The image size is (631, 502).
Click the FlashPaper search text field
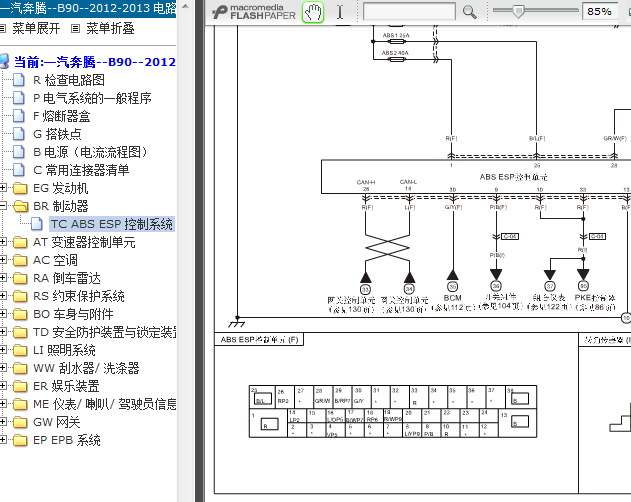click(x=409, y=12)
